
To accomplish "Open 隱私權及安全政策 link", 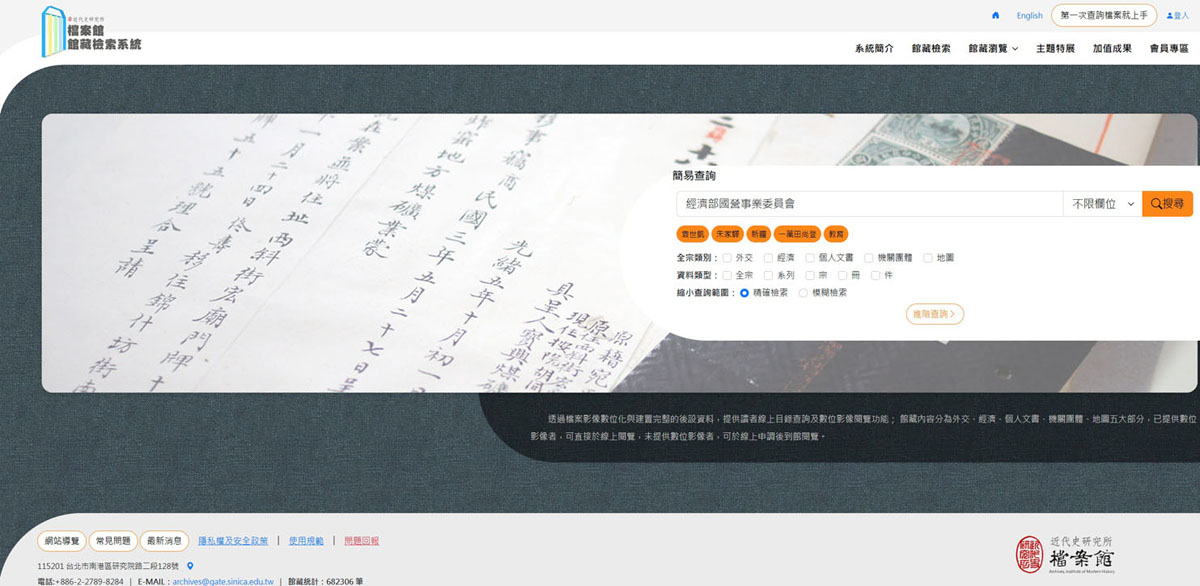I will pos(233,541).
